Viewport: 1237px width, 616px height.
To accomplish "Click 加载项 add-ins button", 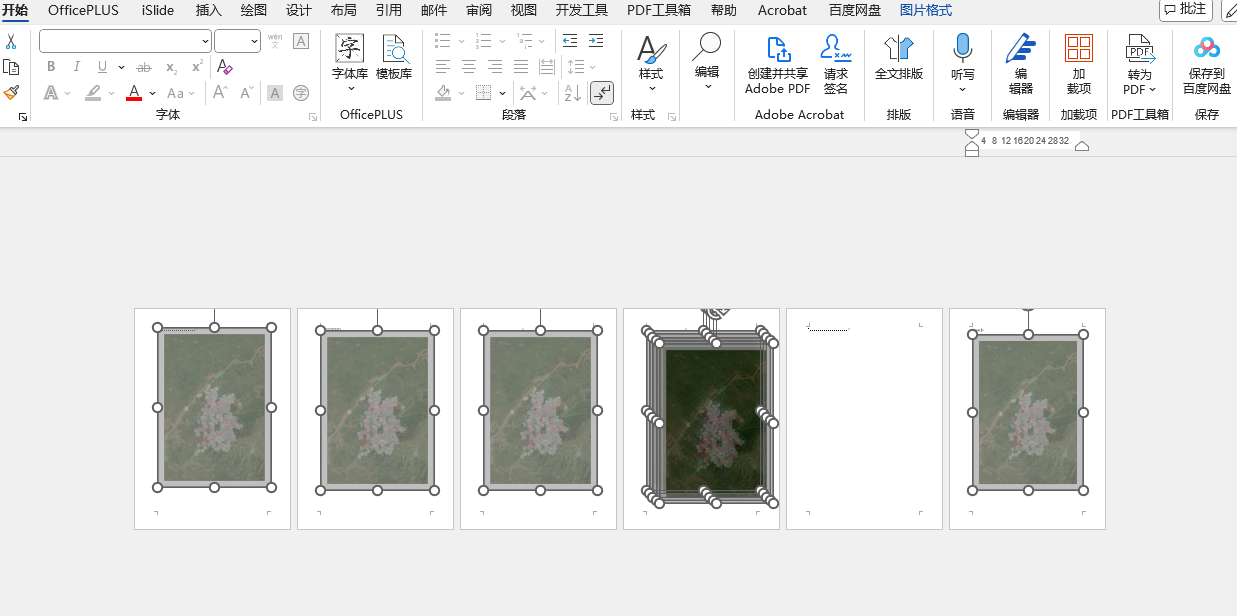I will [1079, 65].
